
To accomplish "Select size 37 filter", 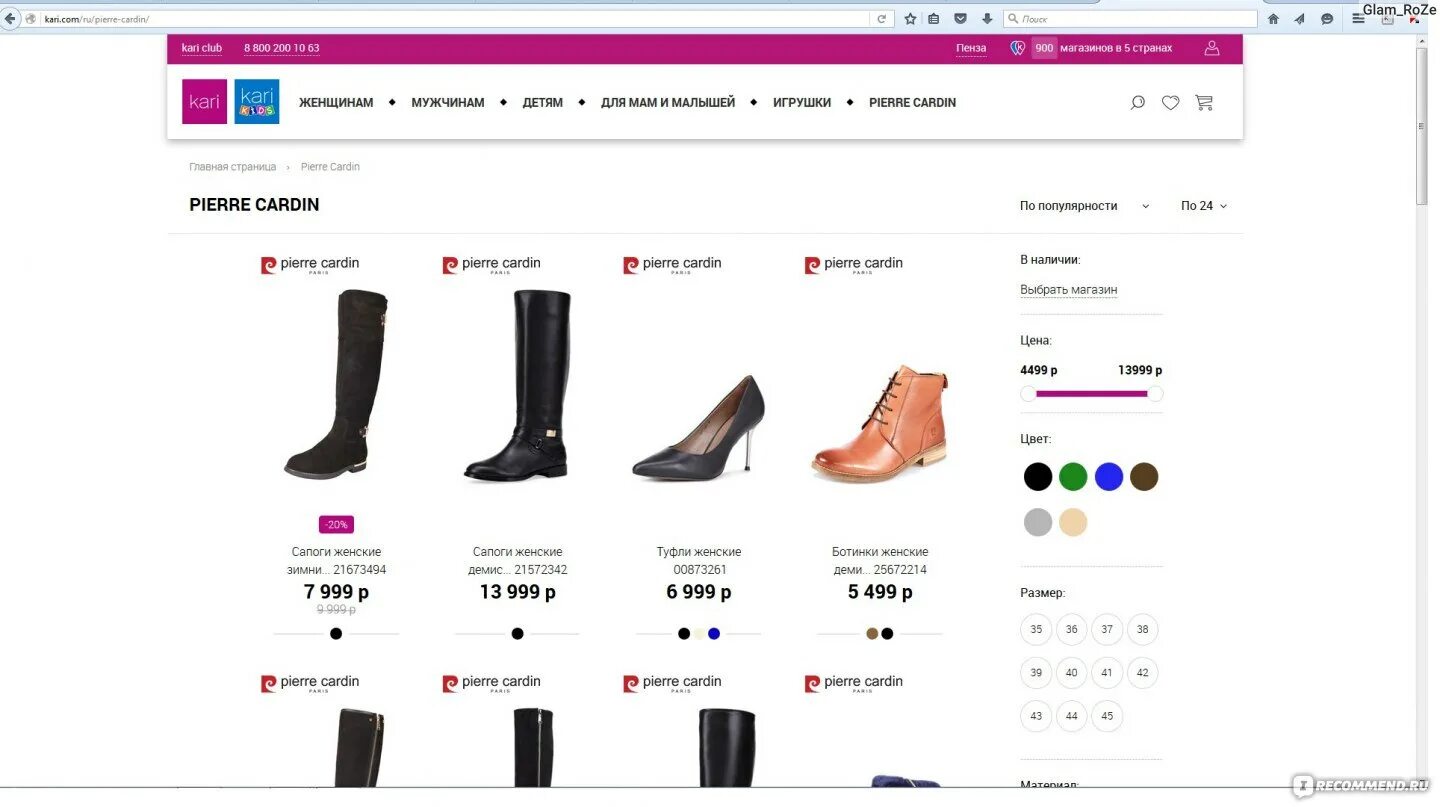I will pos(1107,630).
